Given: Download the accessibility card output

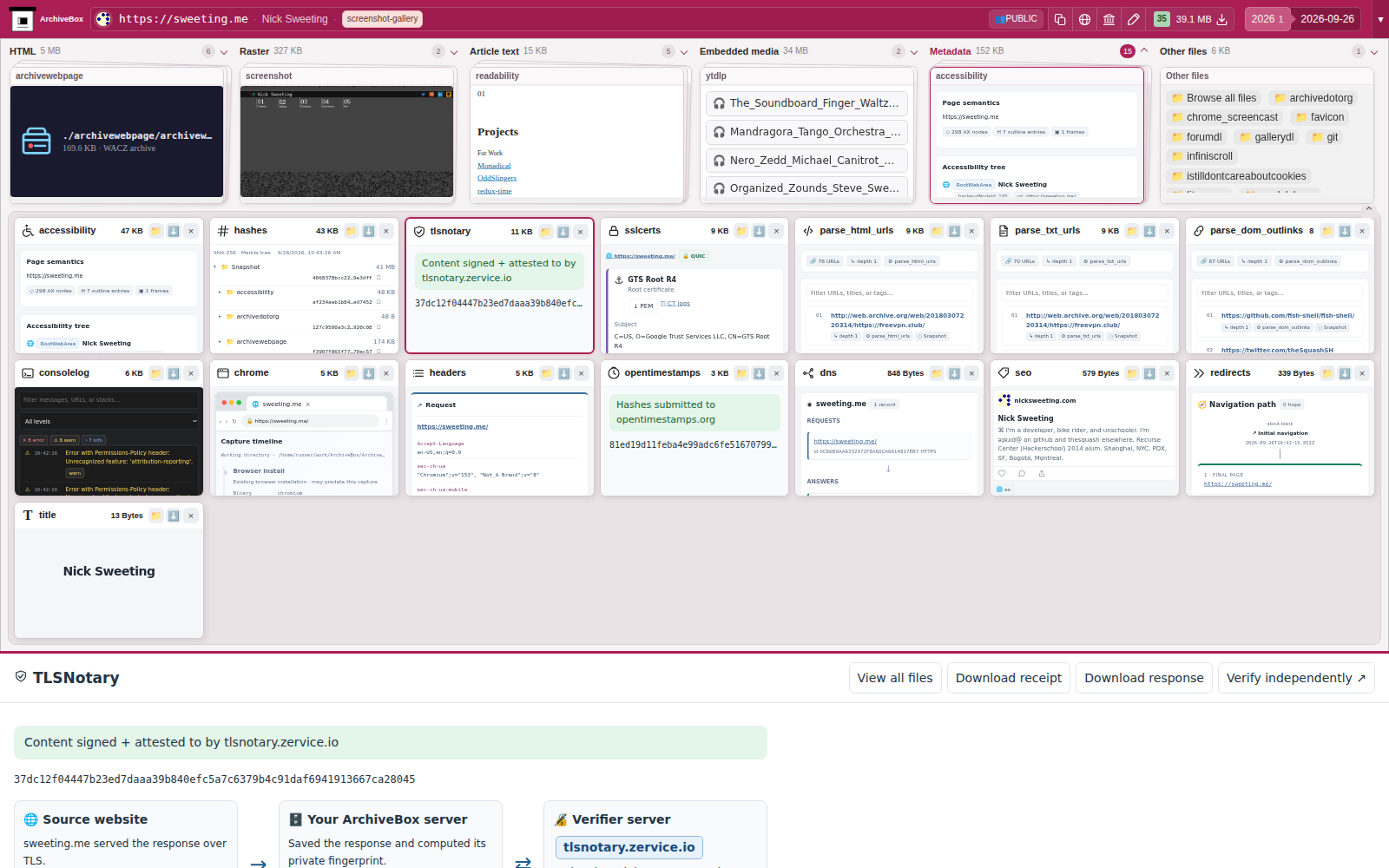Looking at the screenshot, I should (x=174, y=231).
